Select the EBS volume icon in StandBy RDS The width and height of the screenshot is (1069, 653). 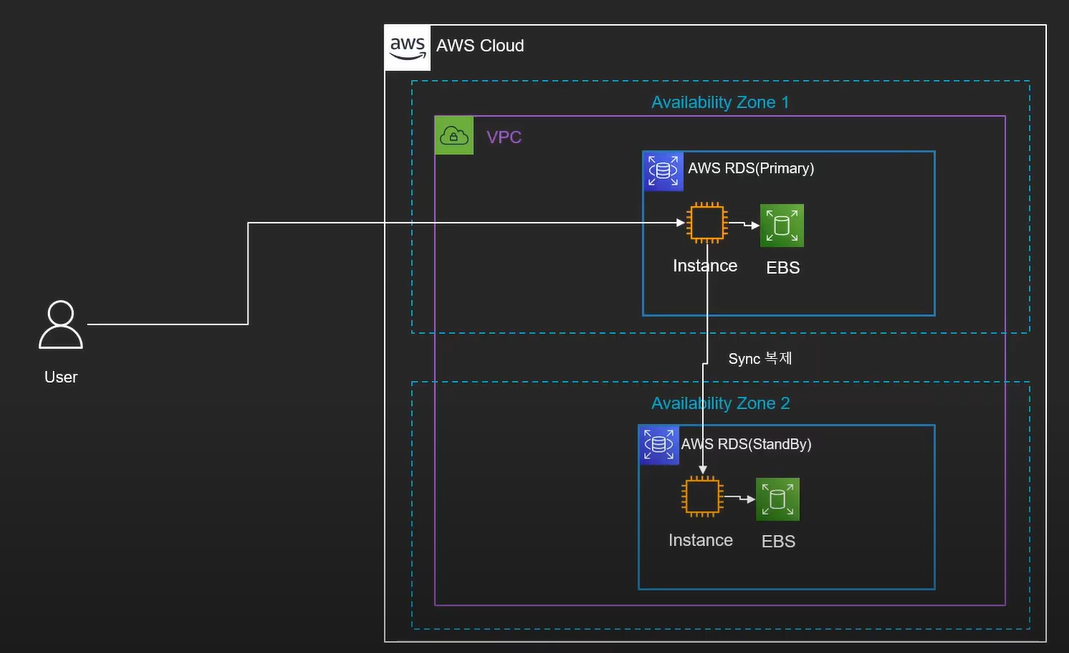(778, 500)
